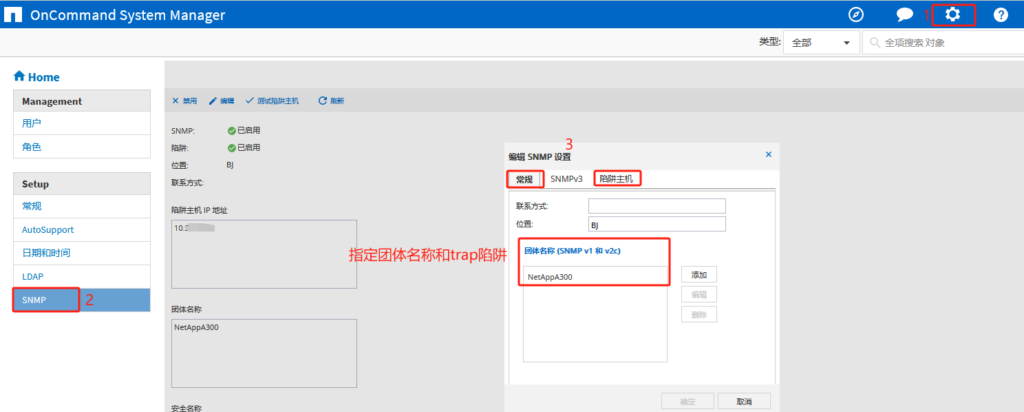The image size is (1024, 412).
Task: Close the 编辑 SNMP 设置 dialog
Action: pyautogui.click(x=769, y=155)
